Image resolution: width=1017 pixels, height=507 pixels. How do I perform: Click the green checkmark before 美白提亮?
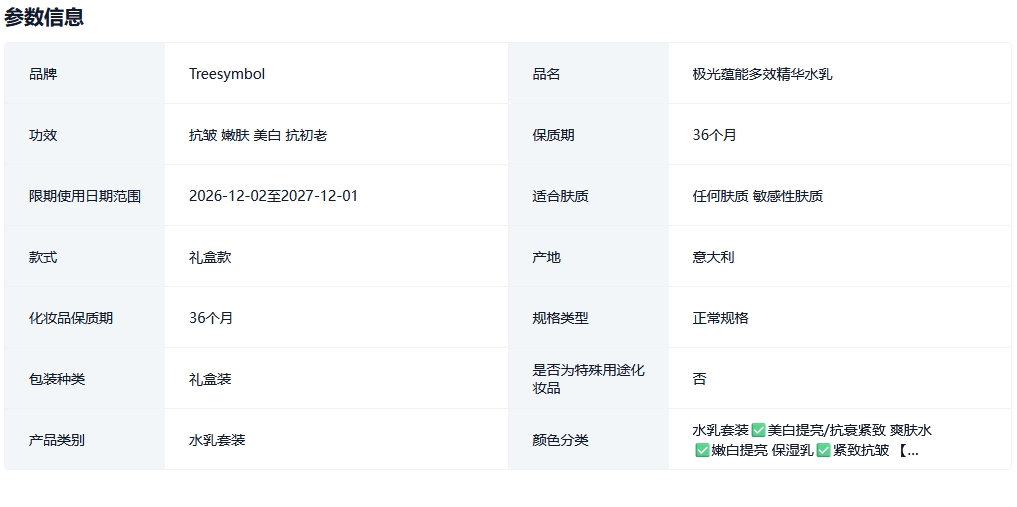click(x=759, y=430)
